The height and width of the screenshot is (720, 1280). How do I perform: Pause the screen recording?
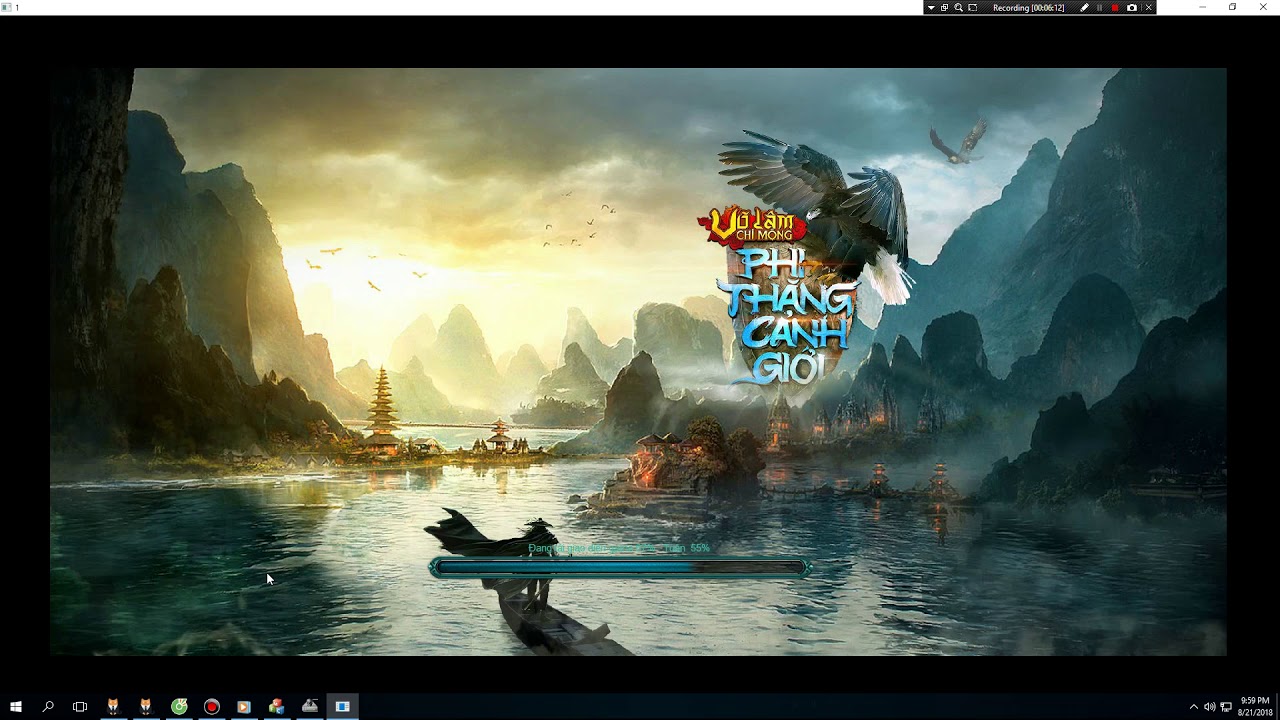click(1100, 7)
